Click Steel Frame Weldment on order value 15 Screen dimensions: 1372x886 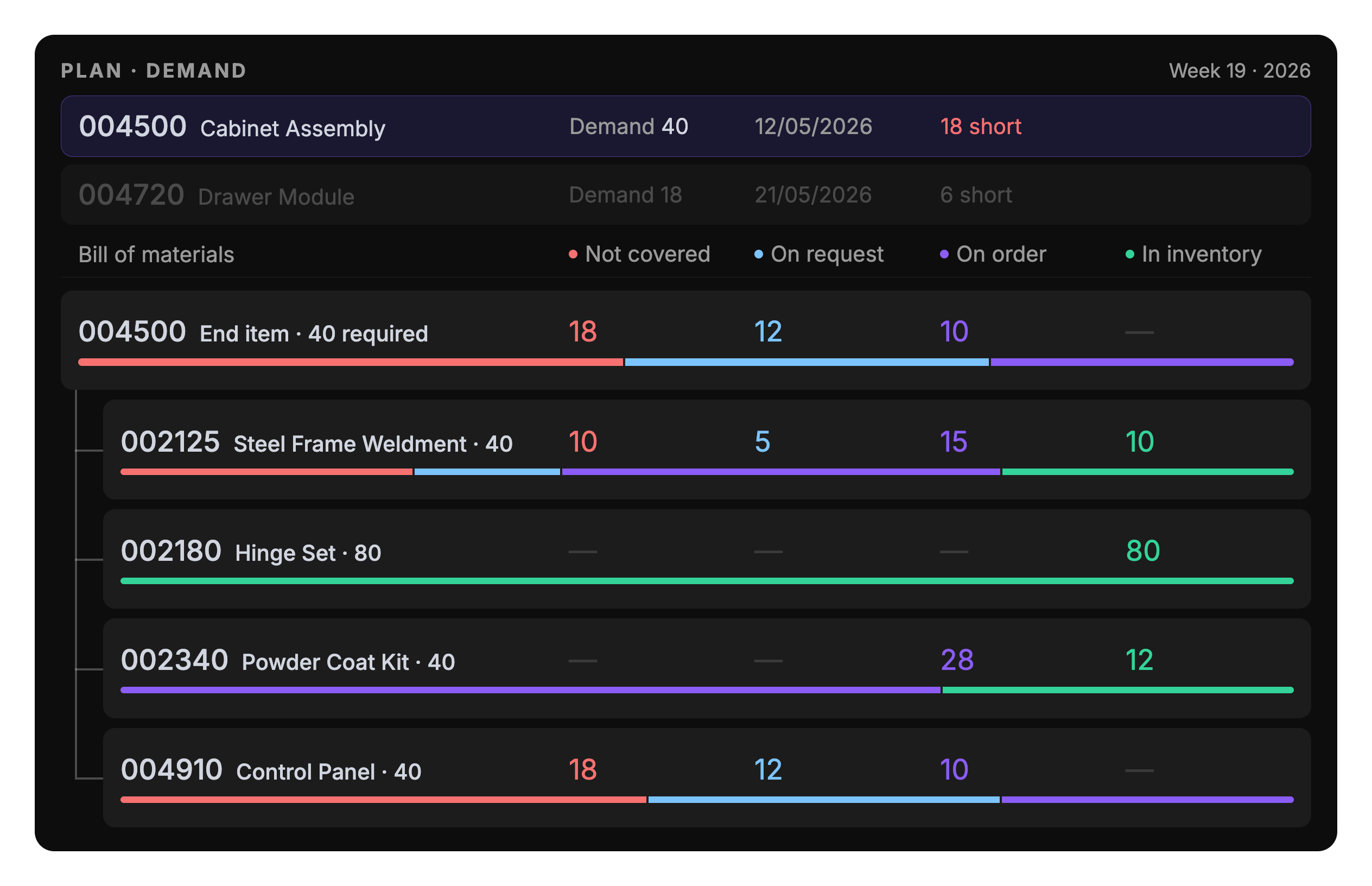coord(954,441)
